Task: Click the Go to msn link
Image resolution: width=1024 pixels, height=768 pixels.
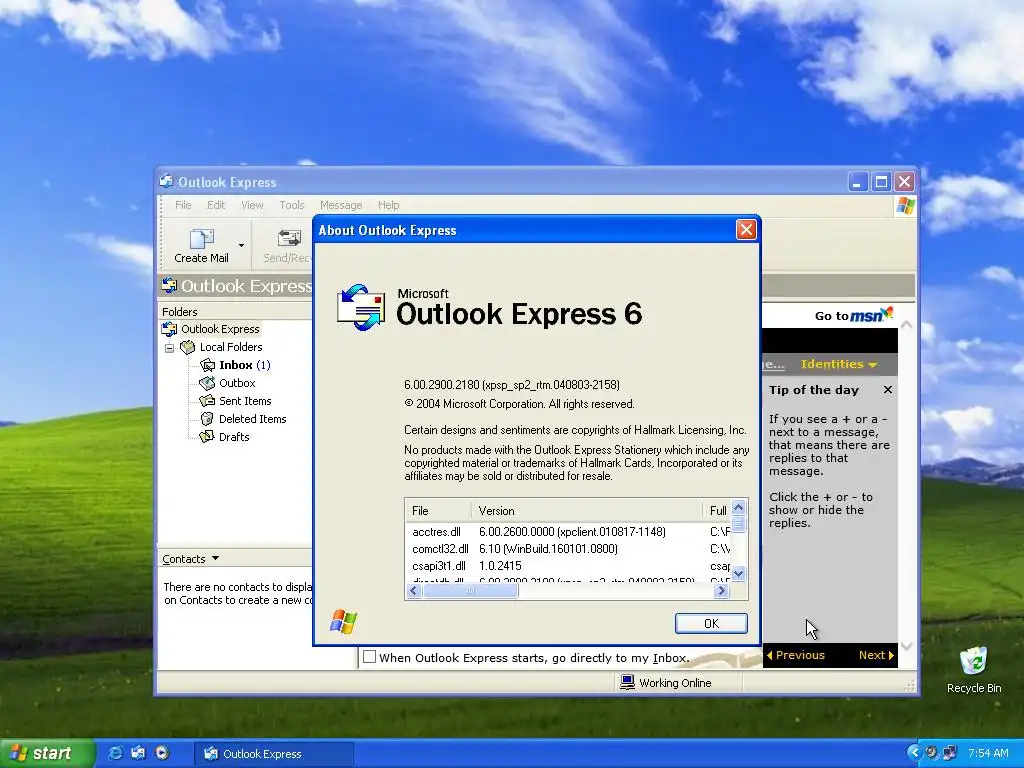Action: tap(854, 315)
